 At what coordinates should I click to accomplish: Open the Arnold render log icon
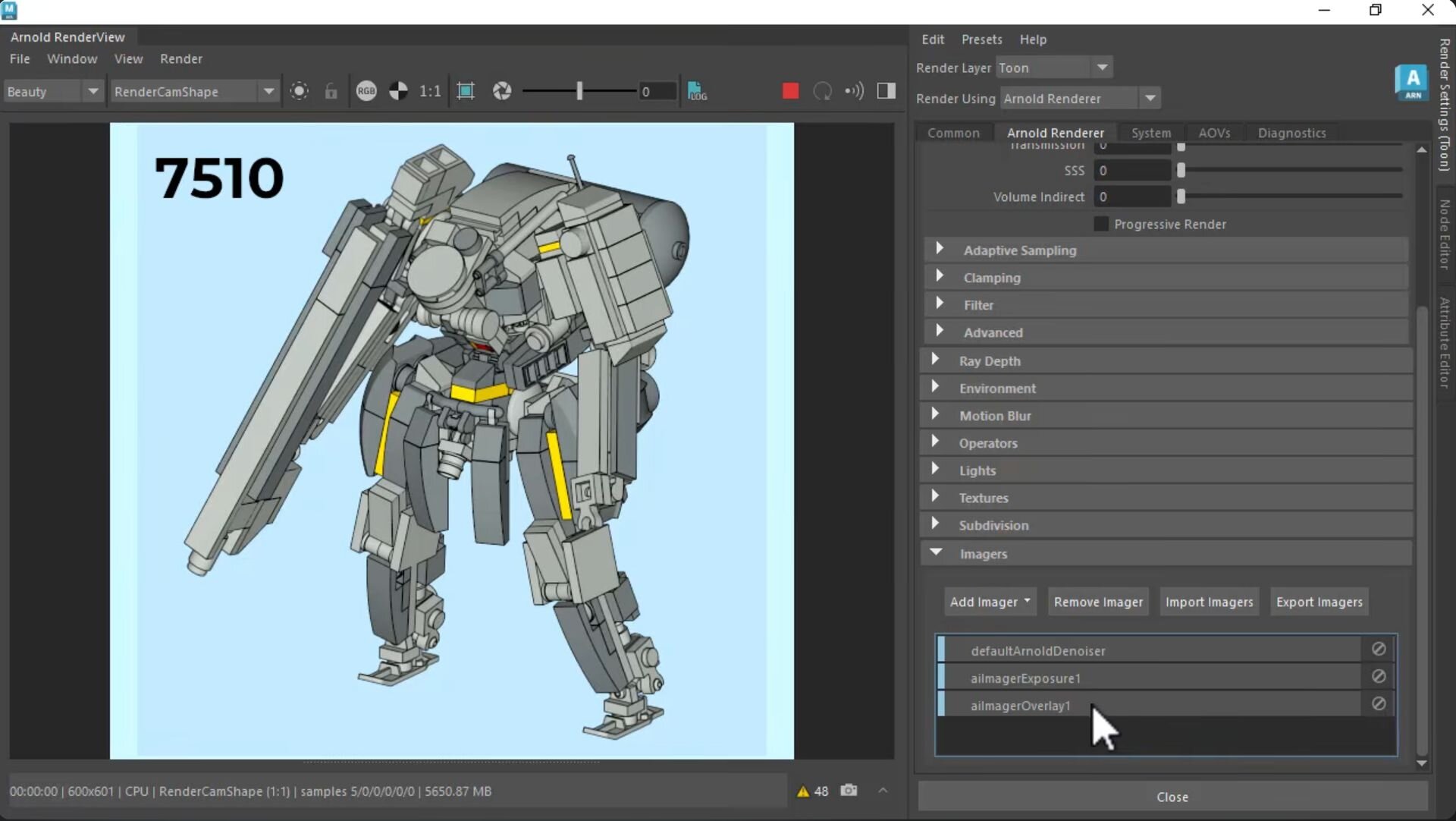pos(697,91)
